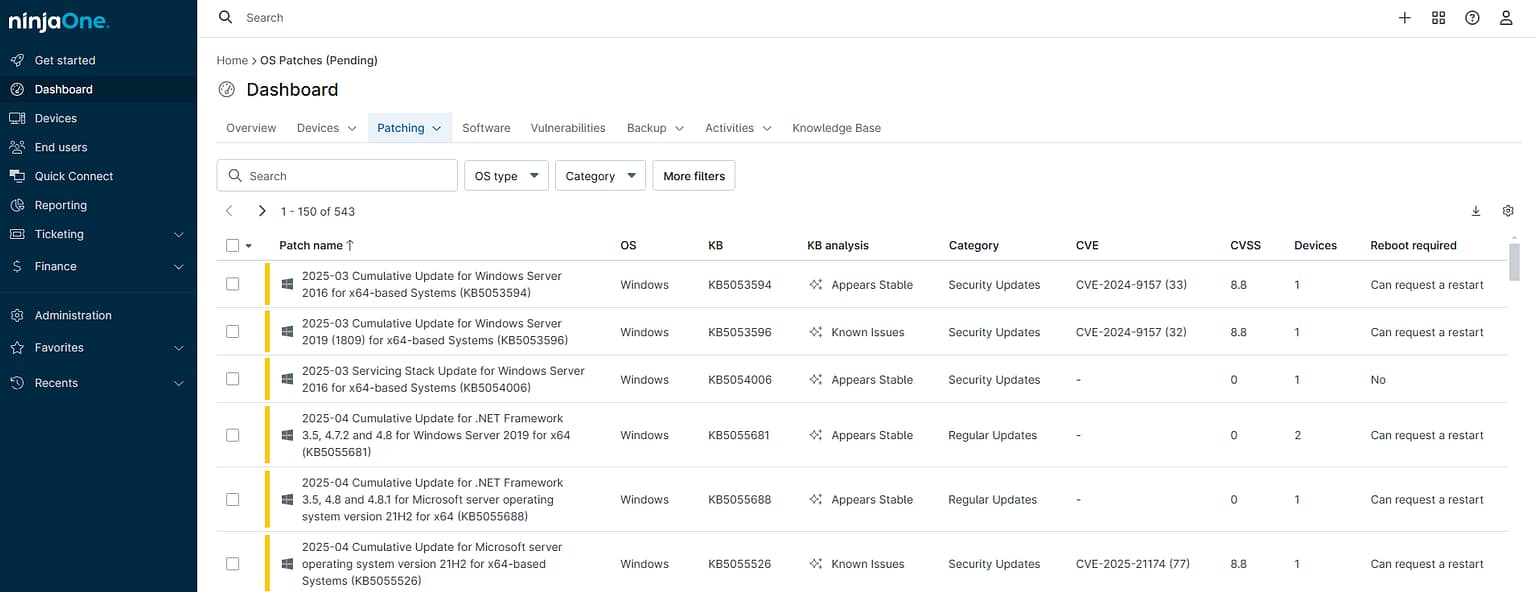1536x592 pixels.
Task: Check the KB5055526 patch row checkbox
Action: pos(232,563)
